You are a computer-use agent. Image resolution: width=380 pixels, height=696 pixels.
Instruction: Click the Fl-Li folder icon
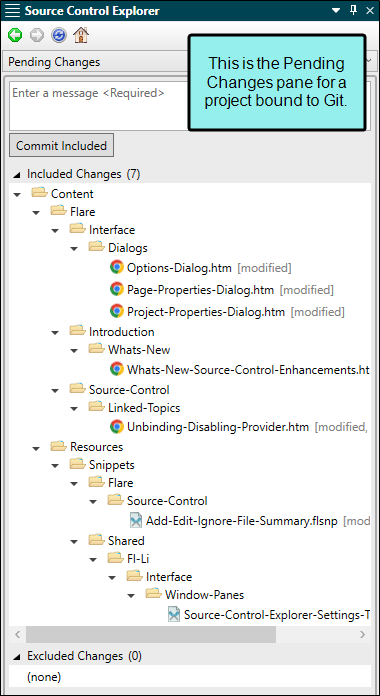(115, 558)
